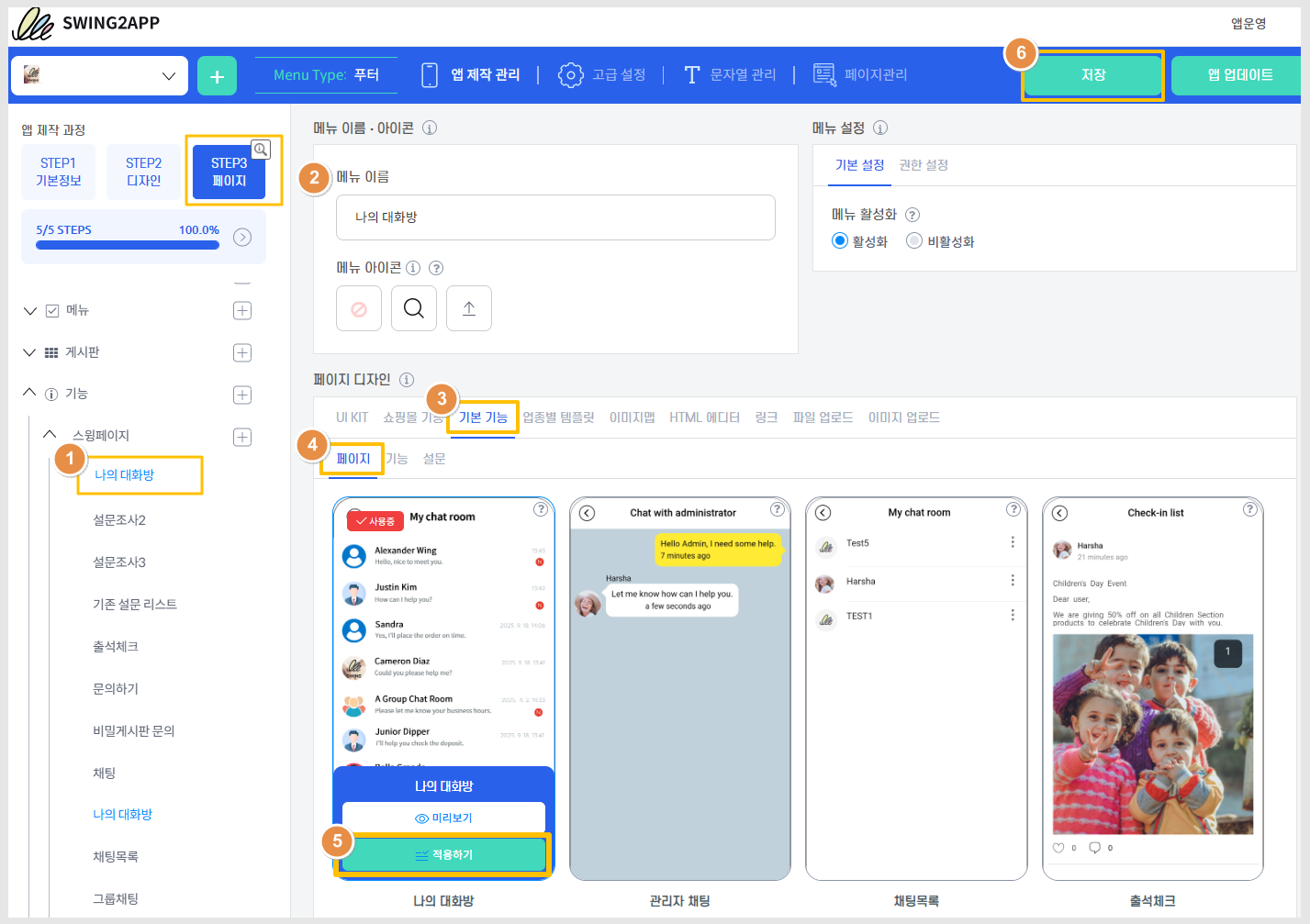Screen dimensions: 1310x924
Task: Open the HTML 에디터 tab
Action: tap(704, 417)
